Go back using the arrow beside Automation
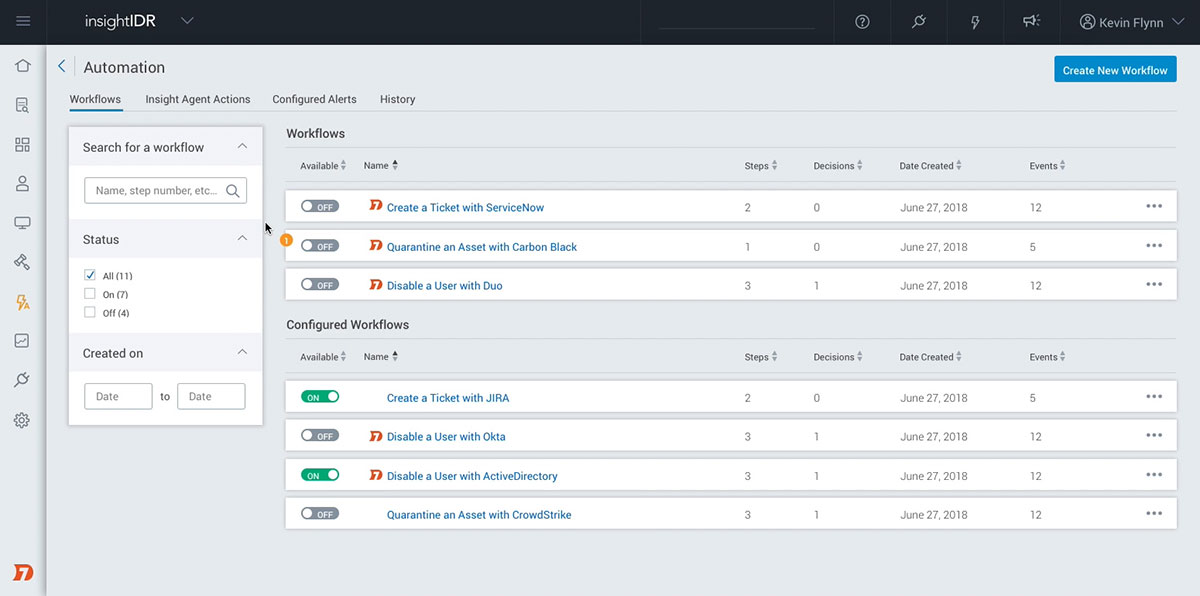1200x596 pixels. tap(61, 66)
